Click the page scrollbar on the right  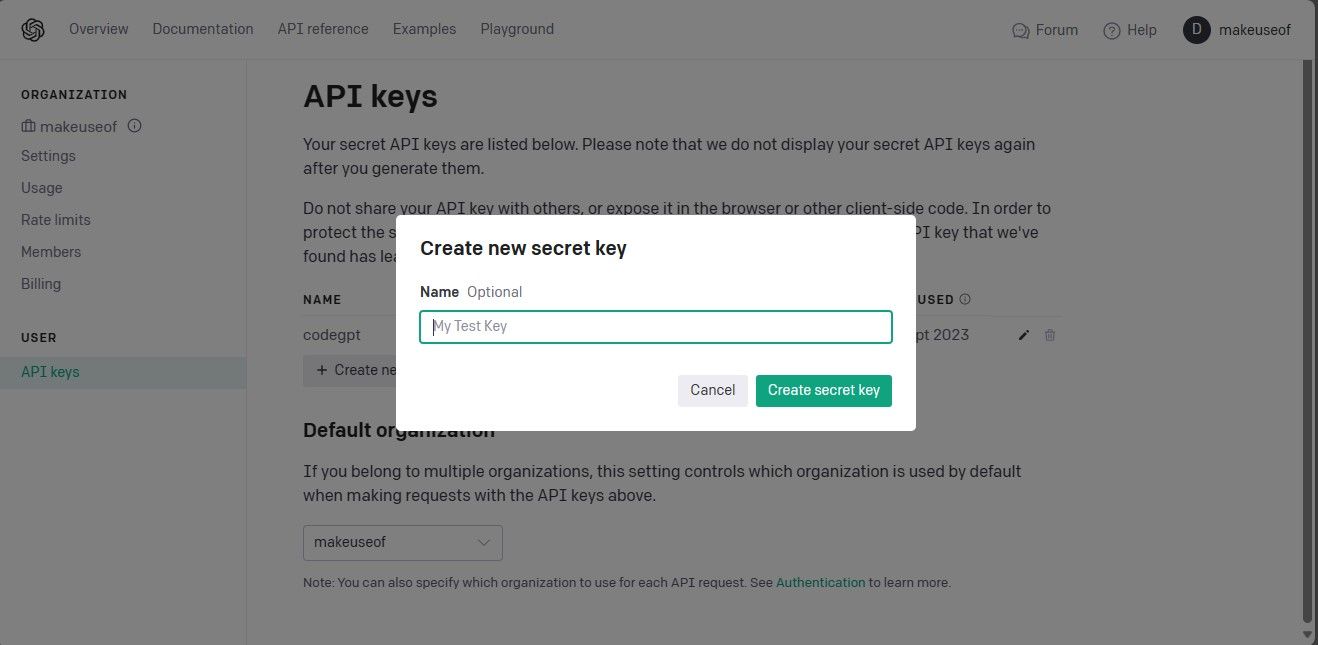[1310, 300]
